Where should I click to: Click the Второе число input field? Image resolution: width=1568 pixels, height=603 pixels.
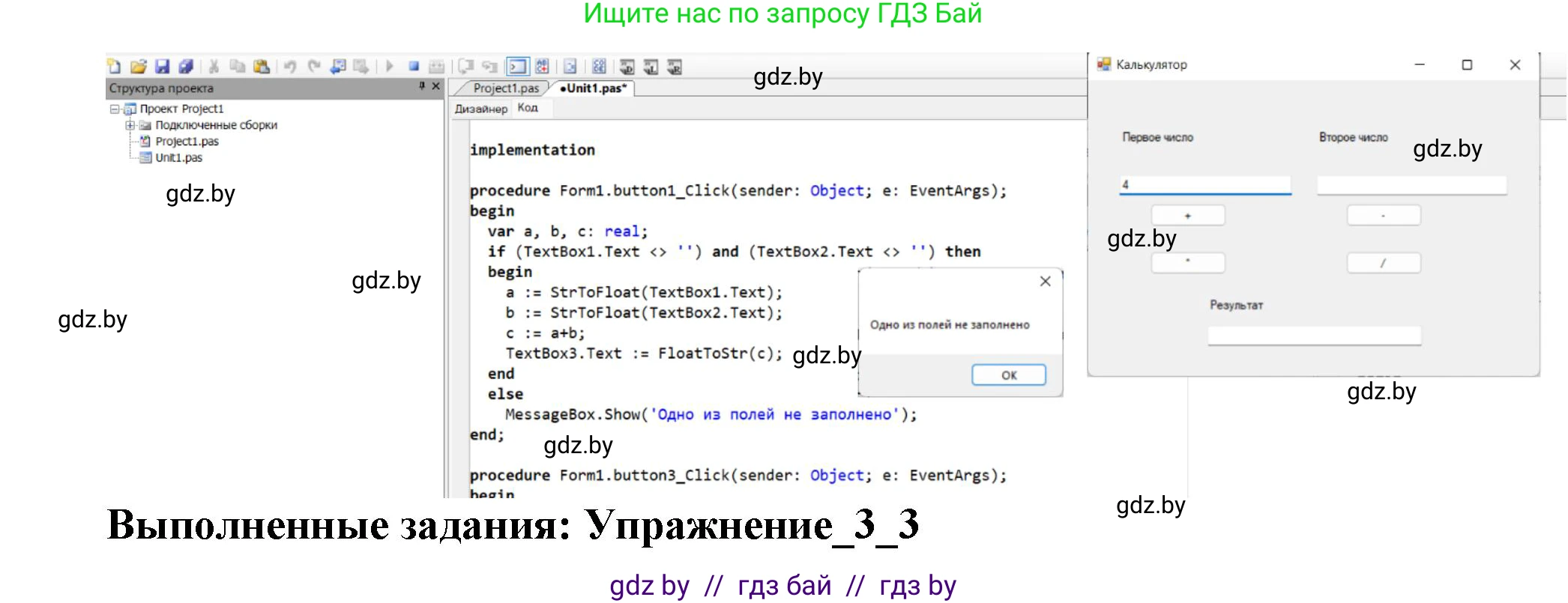[x=1411, y=185]
